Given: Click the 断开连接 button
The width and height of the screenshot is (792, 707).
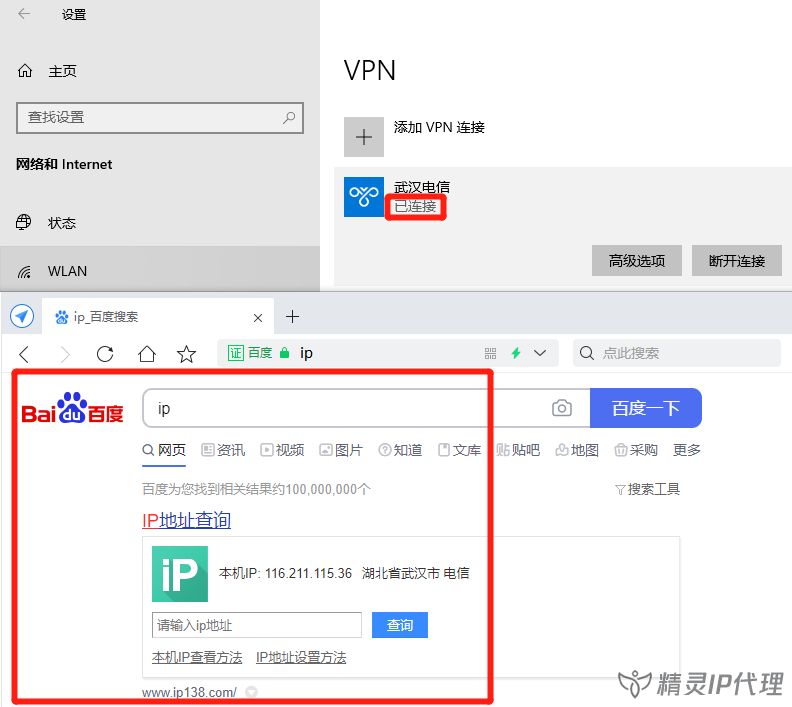Looking at the screenshot, I should (736, 261).
